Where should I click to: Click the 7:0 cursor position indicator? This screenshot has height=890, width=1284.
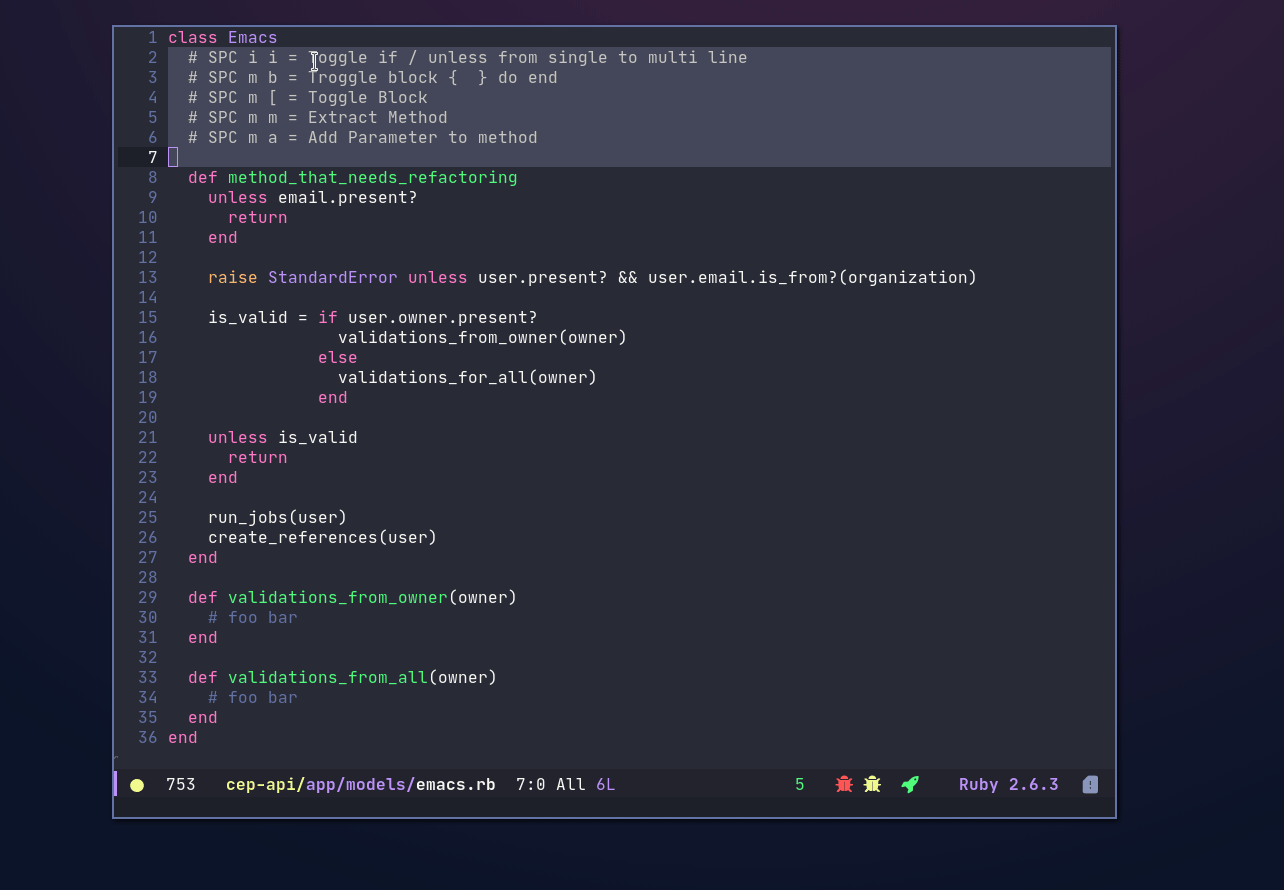point(531,785)
